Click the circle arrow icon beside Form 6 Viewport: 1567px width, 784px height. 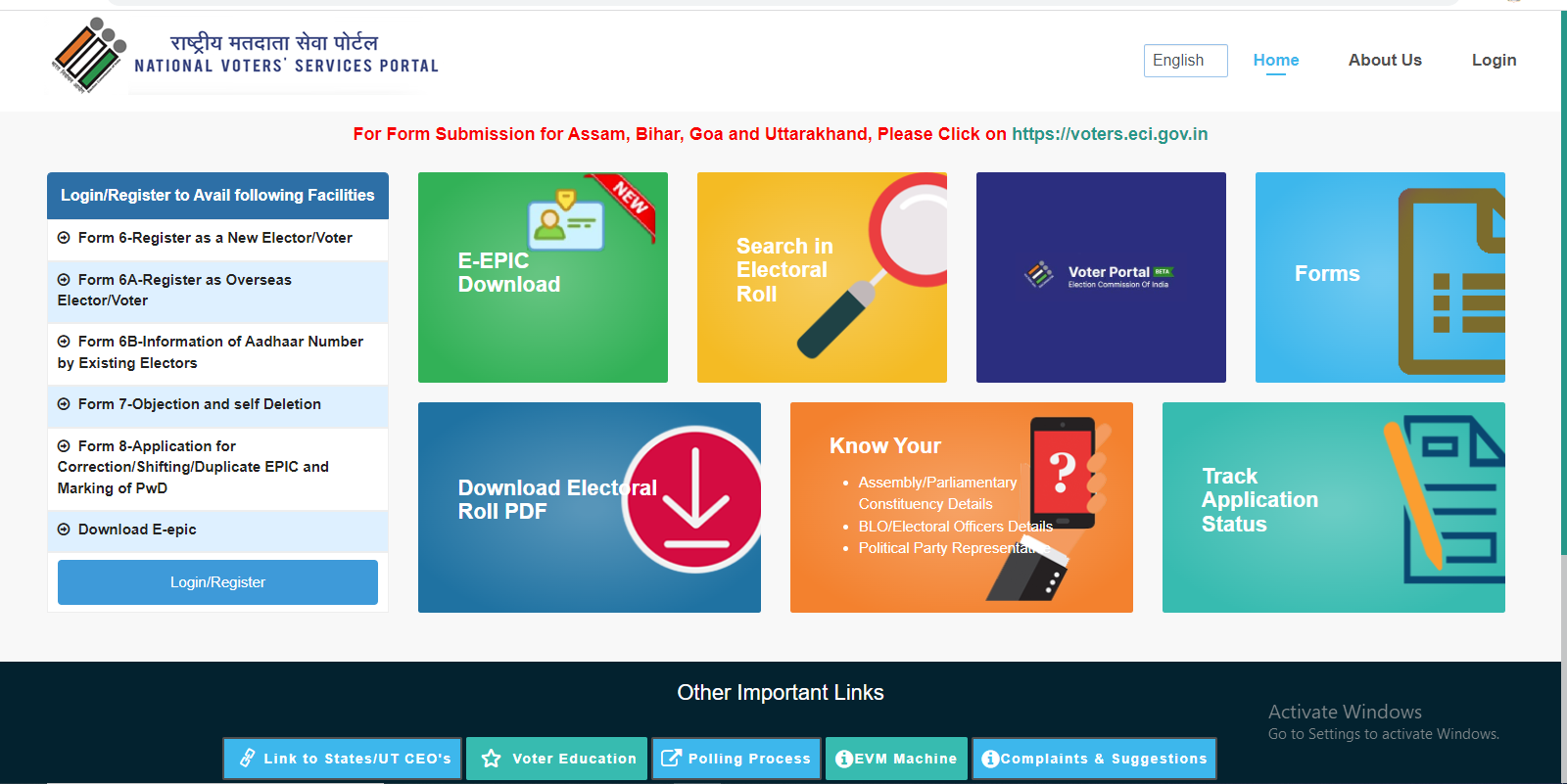tap(64, 238)
